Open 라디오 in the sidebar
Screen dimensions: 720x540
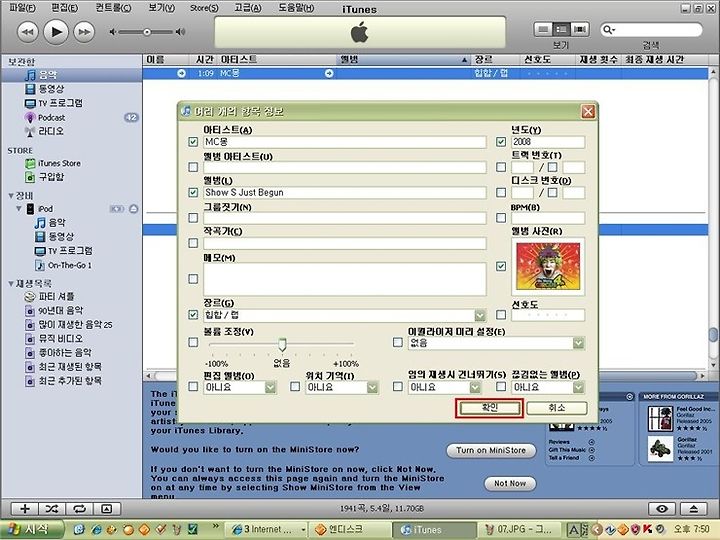click(45, 131)
